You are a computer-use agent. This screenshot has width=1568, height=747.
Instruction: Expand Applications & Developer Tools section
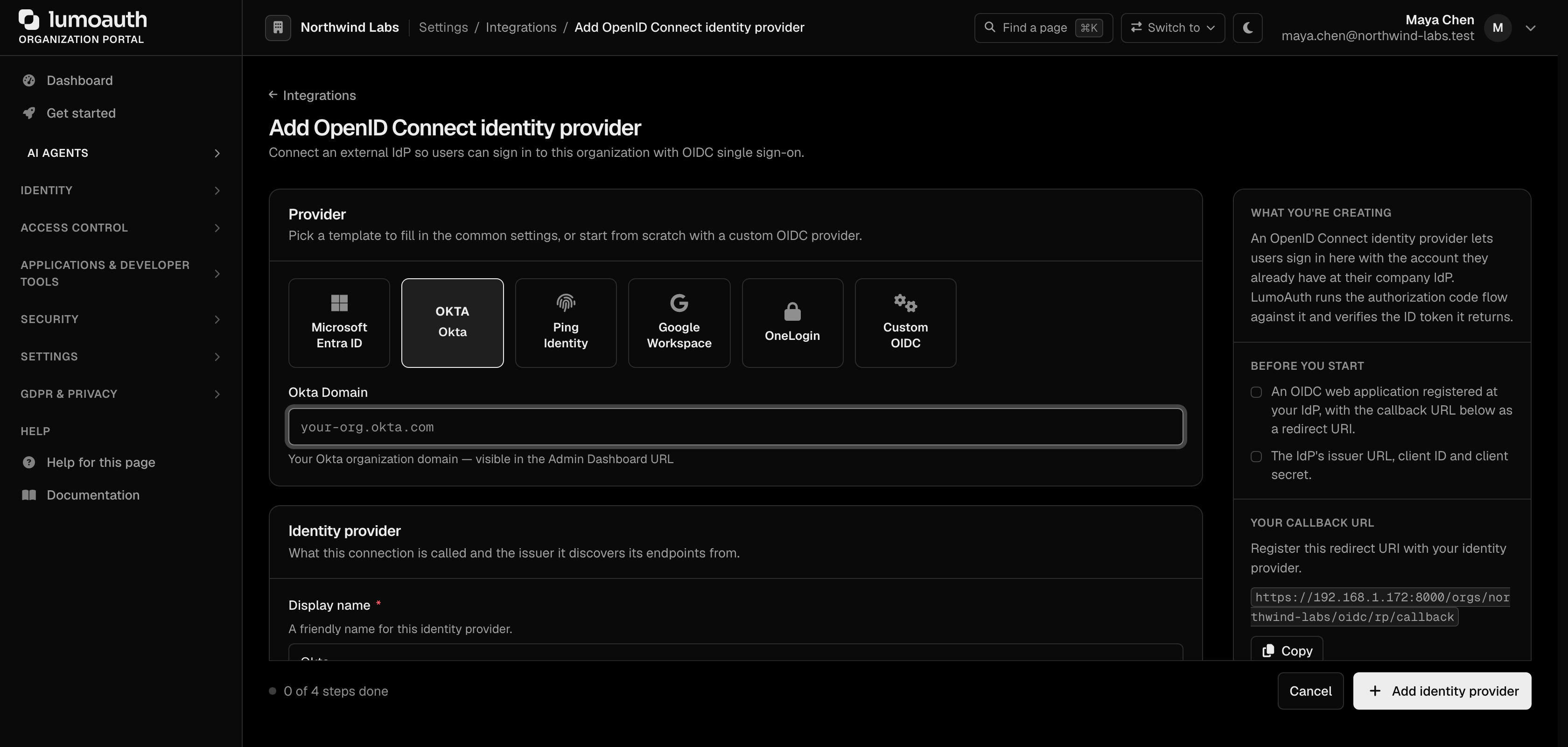coord(120,273)
